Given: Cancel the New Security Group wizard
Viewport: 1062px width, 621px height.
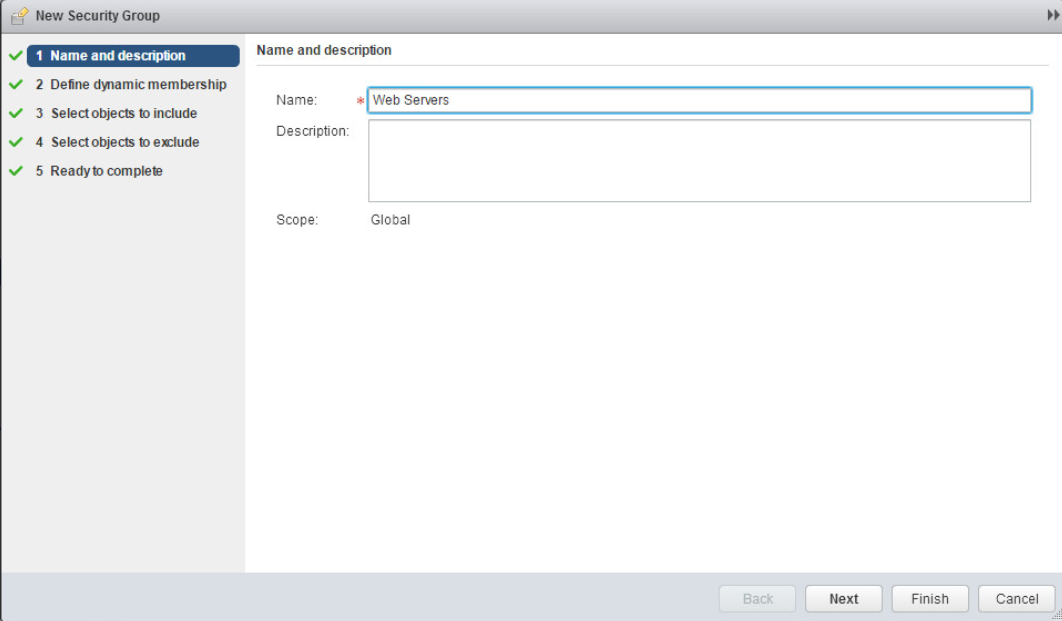Looking at the screenshot, I should pos(1016,599).
